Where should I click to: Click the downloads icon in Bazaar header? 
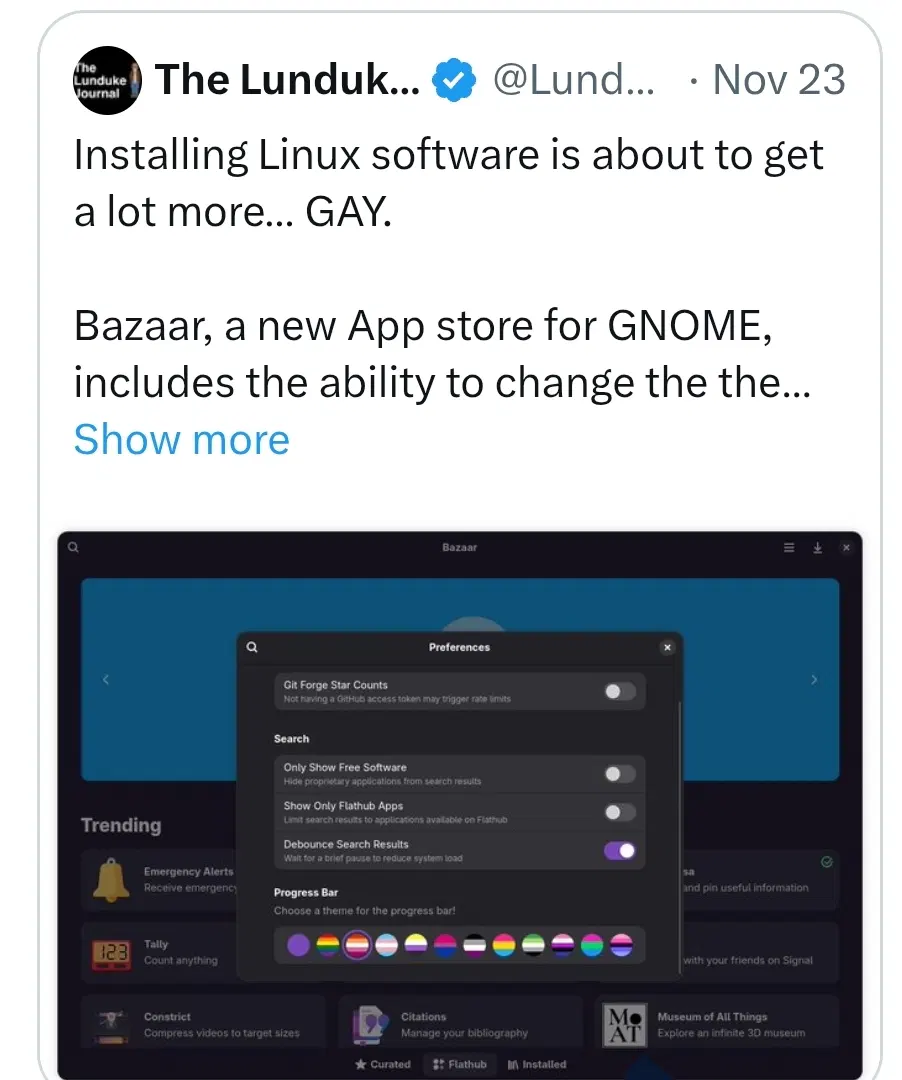pyautogui.click(x=817, y=548)
